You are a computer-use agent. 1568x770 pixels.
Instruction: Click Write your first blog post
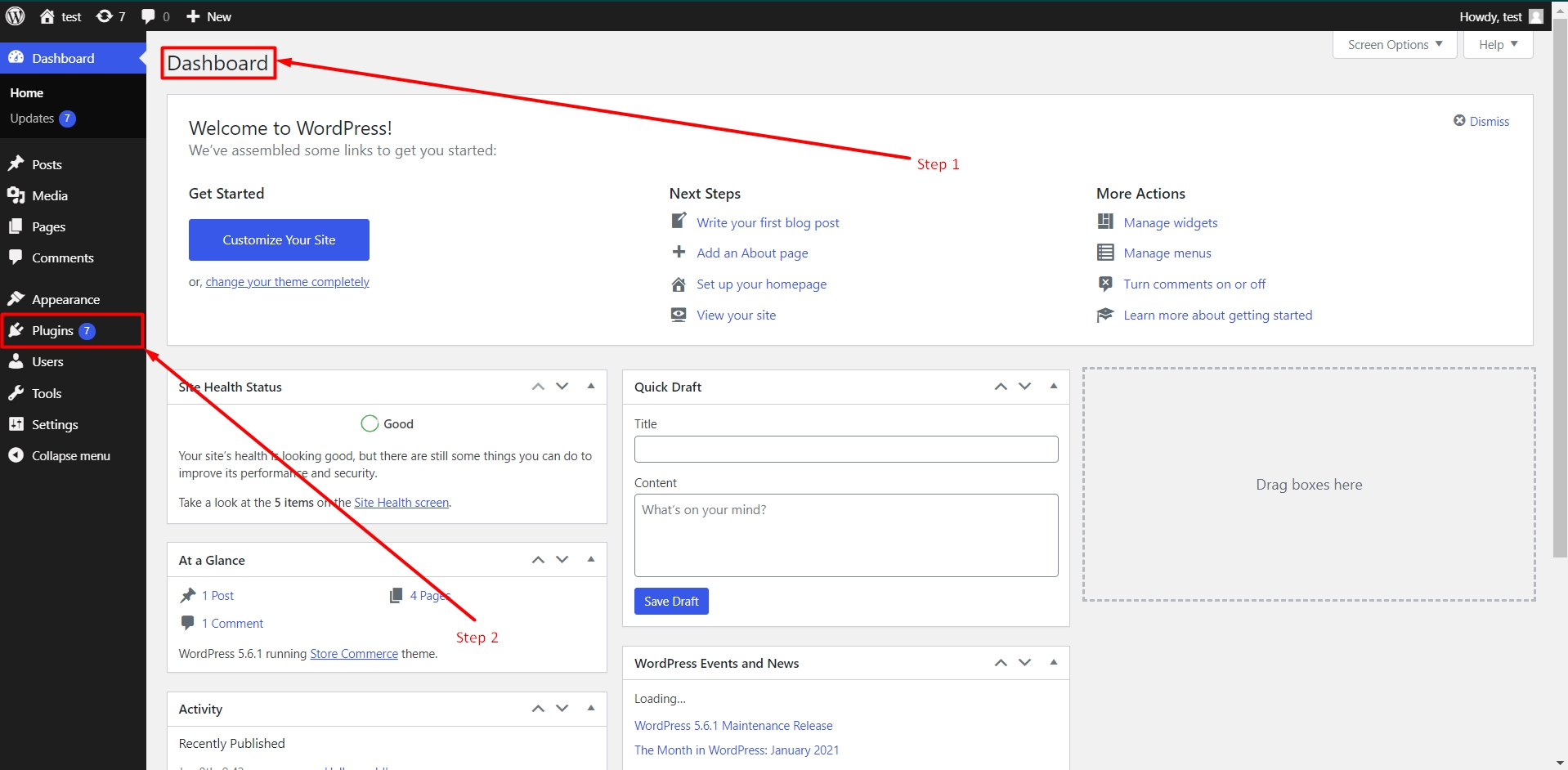[768, 222]
